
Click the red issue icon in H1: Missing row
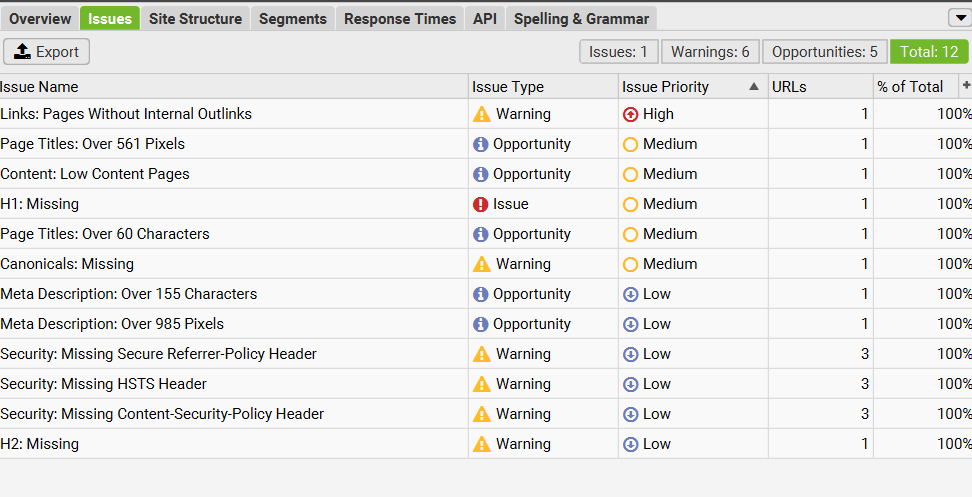point(480,204)
